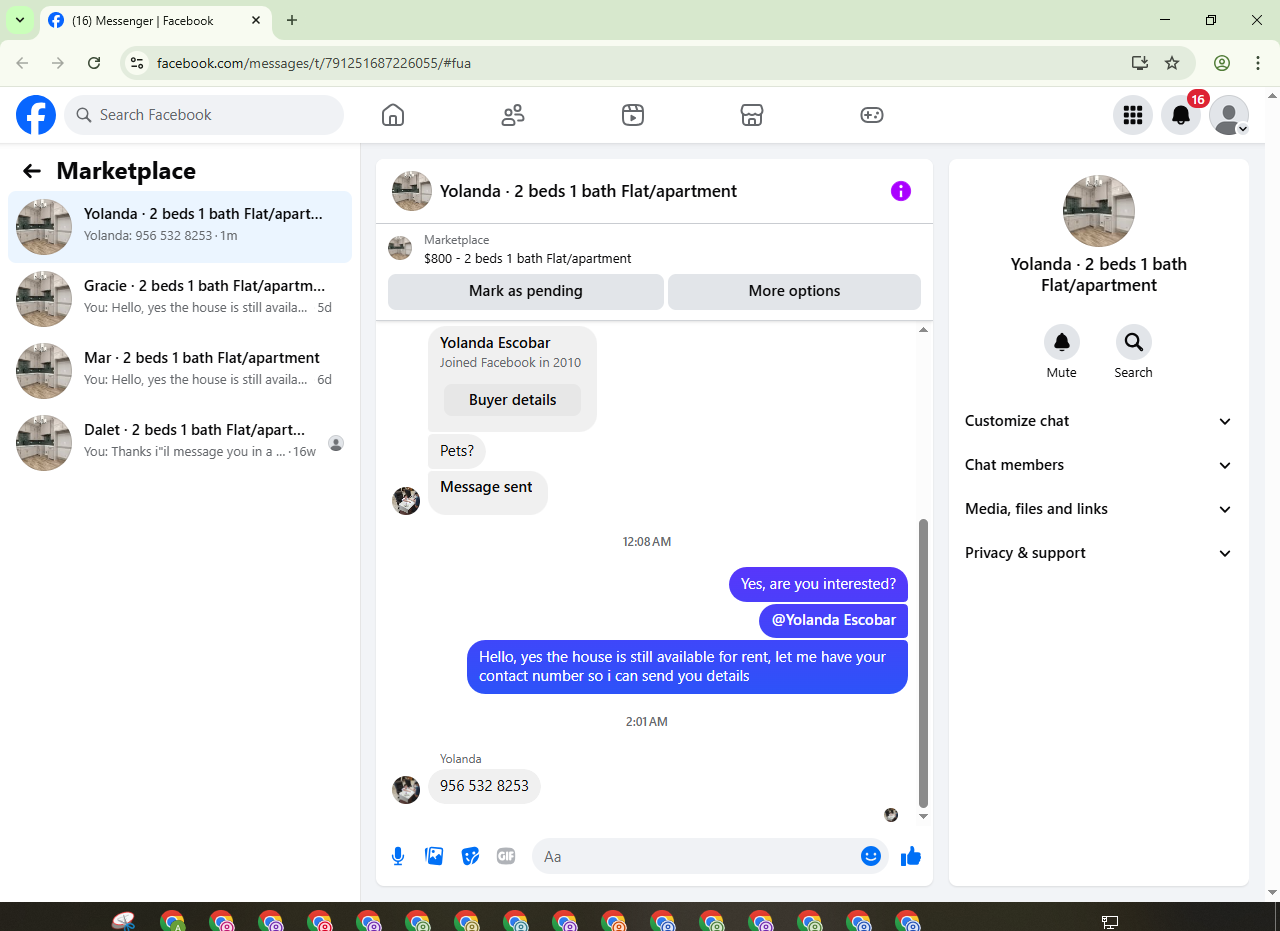Screen dimensions: 1280x931
Task: Record a voice clip with microphone icon
Action: 398,856
